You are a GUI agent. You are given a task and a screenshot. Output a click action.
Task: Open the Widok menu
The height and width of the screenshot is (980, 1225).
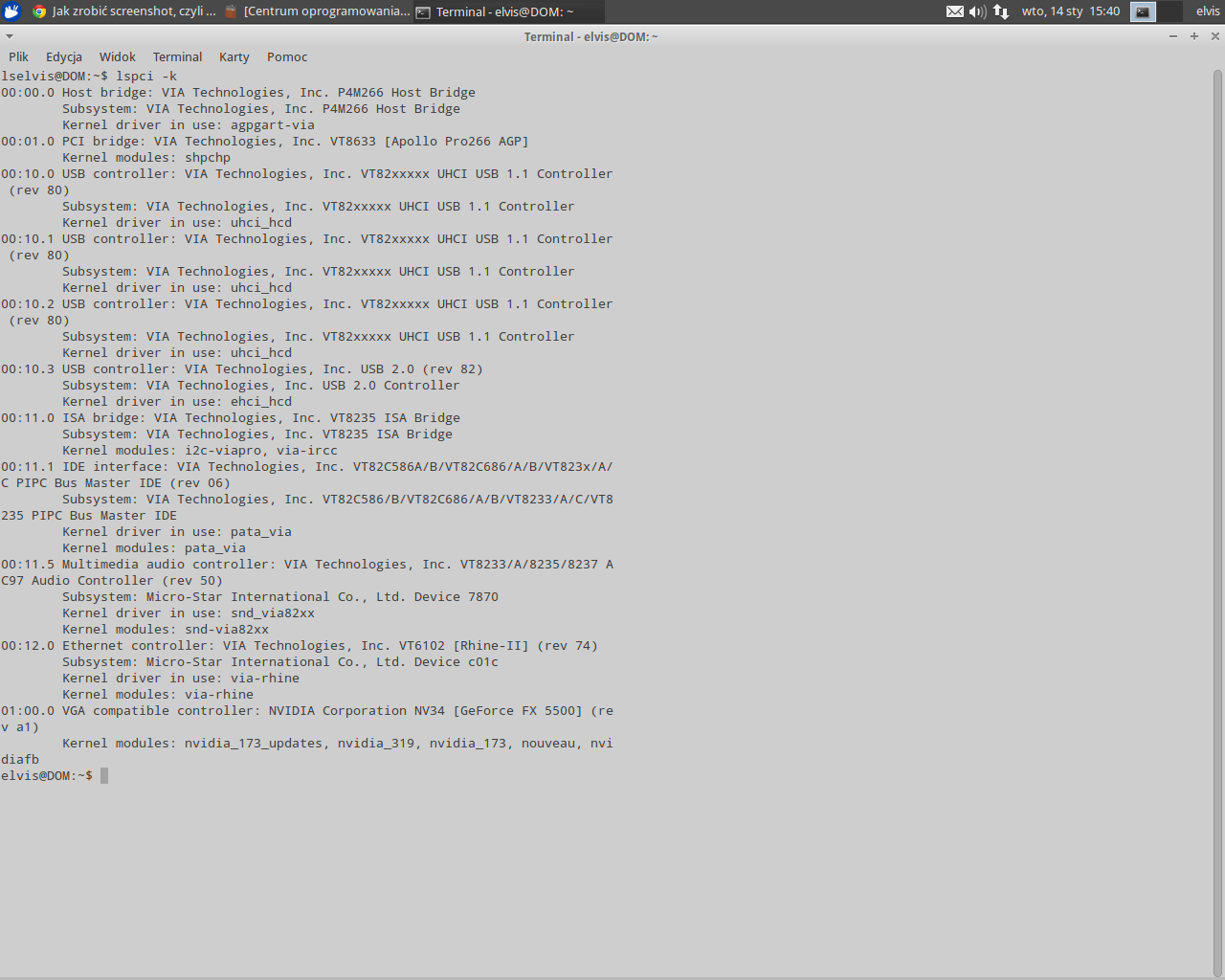tap(118, 56)
